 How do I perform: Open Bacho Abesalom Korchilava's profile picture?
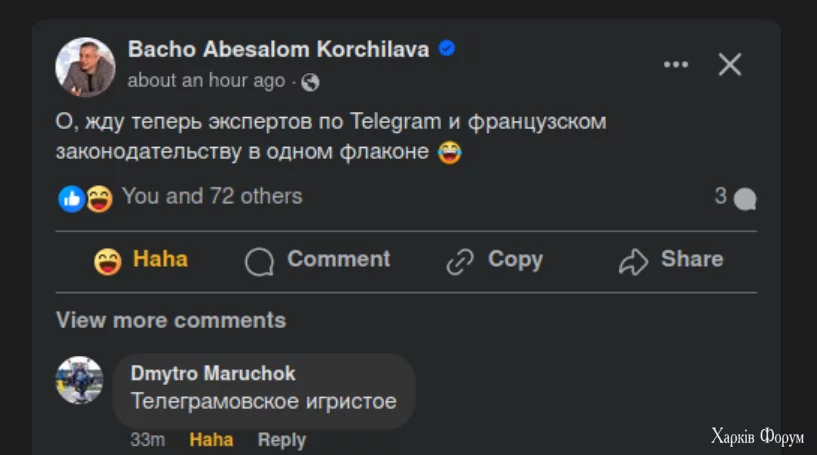(x=85, y=67)
